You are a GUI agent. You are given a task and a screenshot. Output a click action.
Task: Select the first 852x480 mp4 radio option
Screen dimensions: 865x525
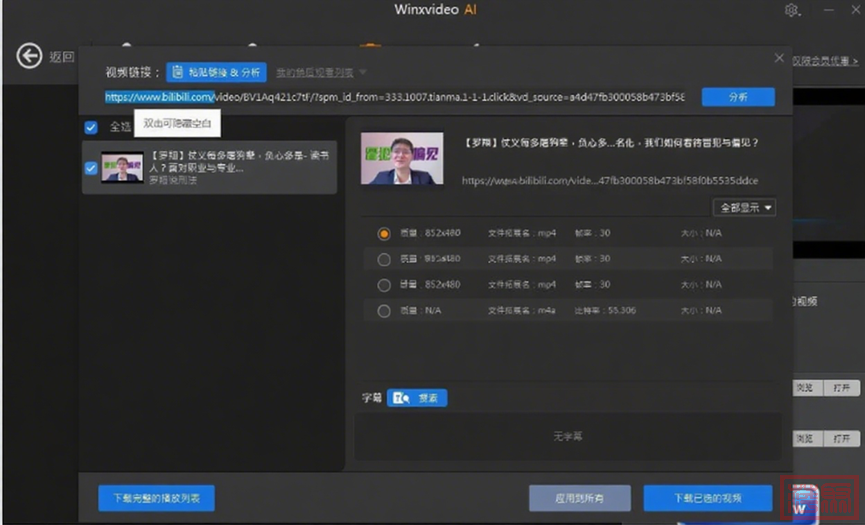click(384, 233)
